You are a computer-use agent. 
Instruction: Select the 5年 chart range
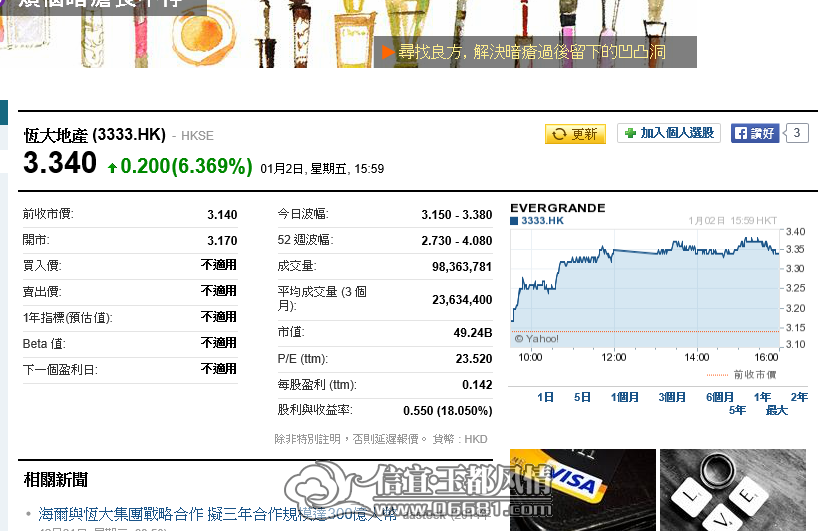tap(737, 411)
